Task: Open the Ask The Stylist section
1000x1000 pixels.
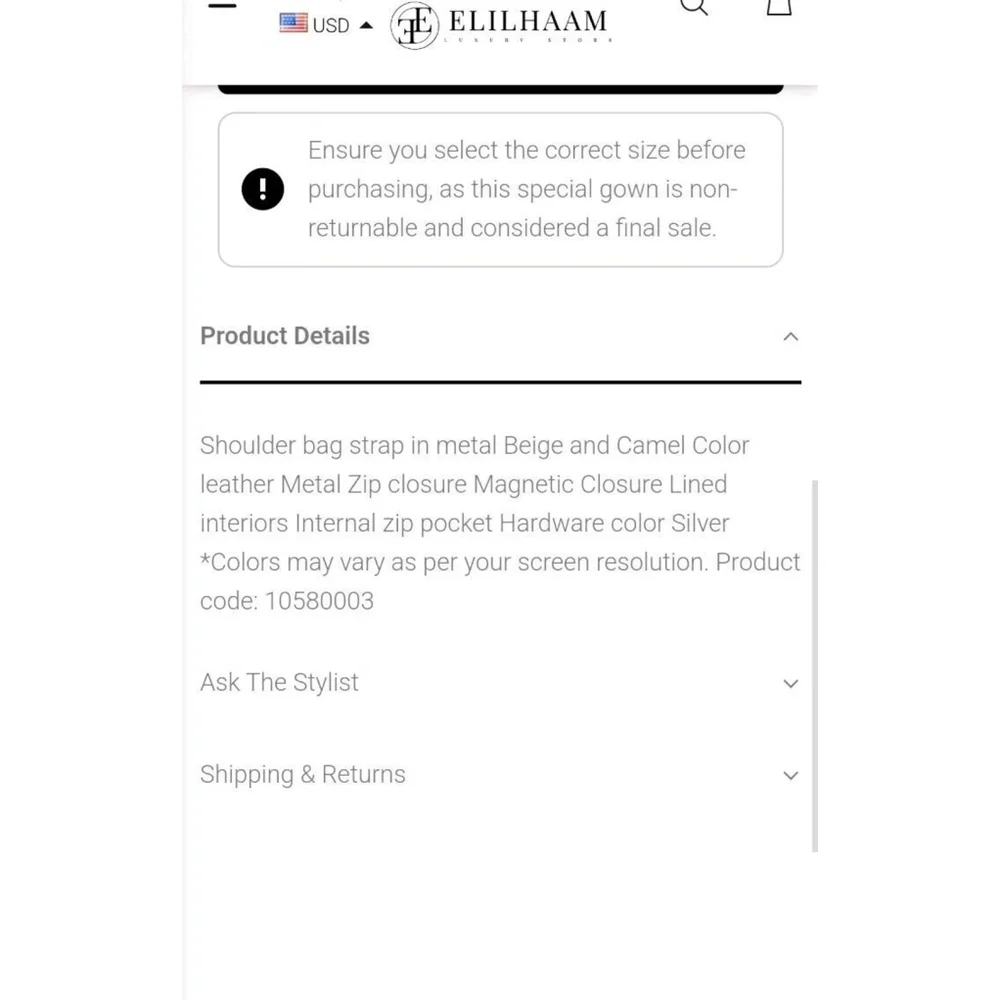Action: [501, 683]
